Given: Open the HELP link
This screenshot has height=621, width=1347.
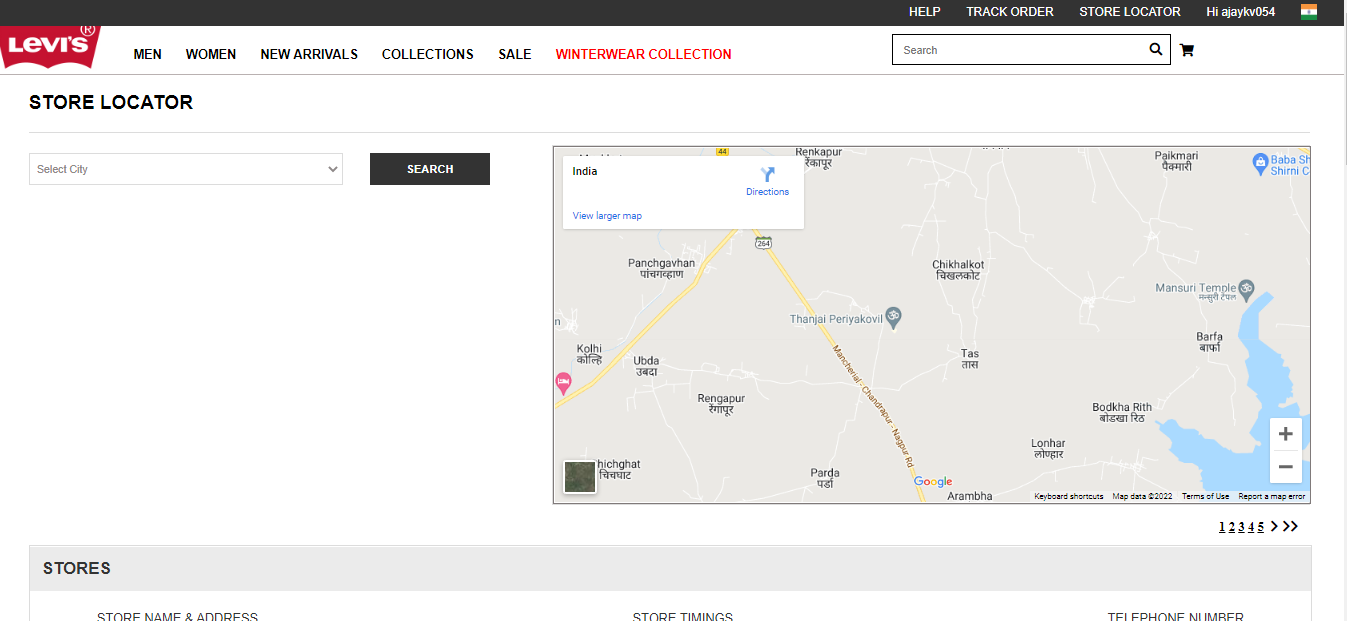Looking at the screenshot, I should pyautogui.click(x=925, y=12).
